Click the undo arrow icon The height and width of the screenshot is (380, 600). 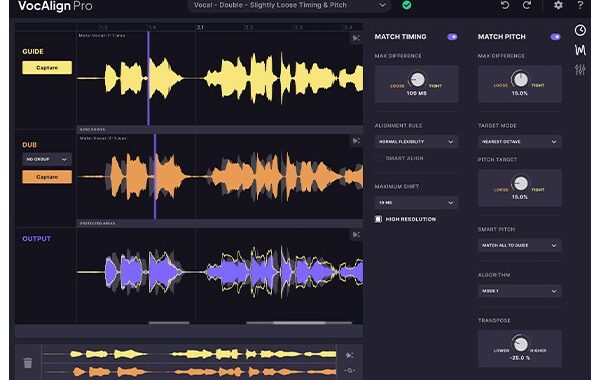505,5
